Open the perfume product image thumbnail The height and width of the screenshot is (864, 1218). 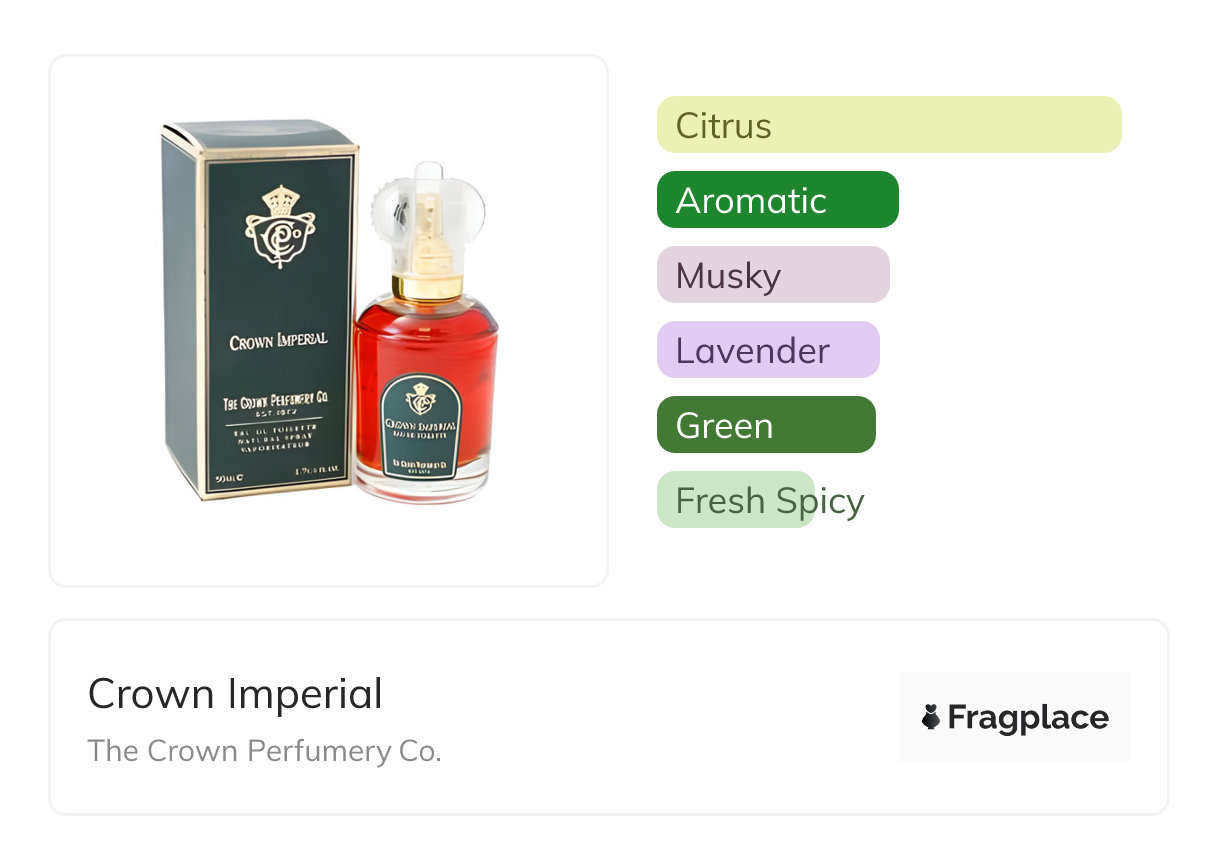(x=329, y=320)
